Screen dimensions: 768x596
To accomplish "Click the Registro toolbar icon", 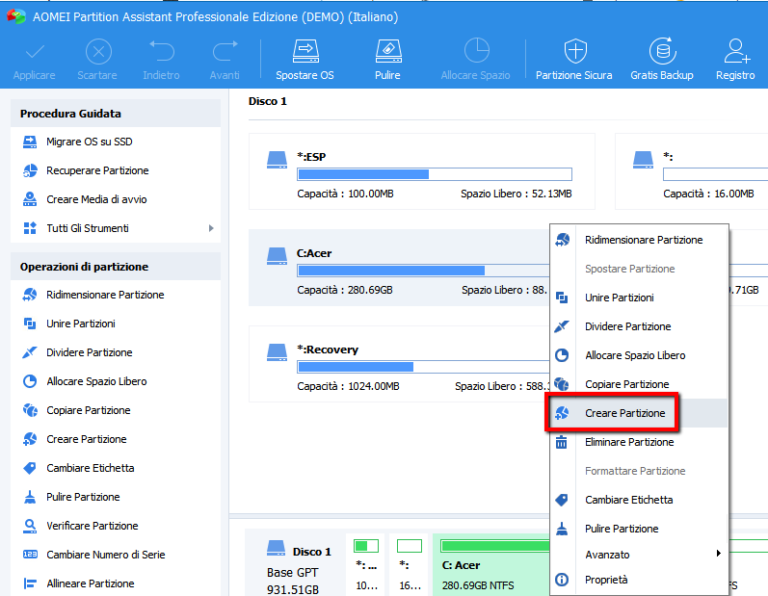I will click(x=736, y=51).
